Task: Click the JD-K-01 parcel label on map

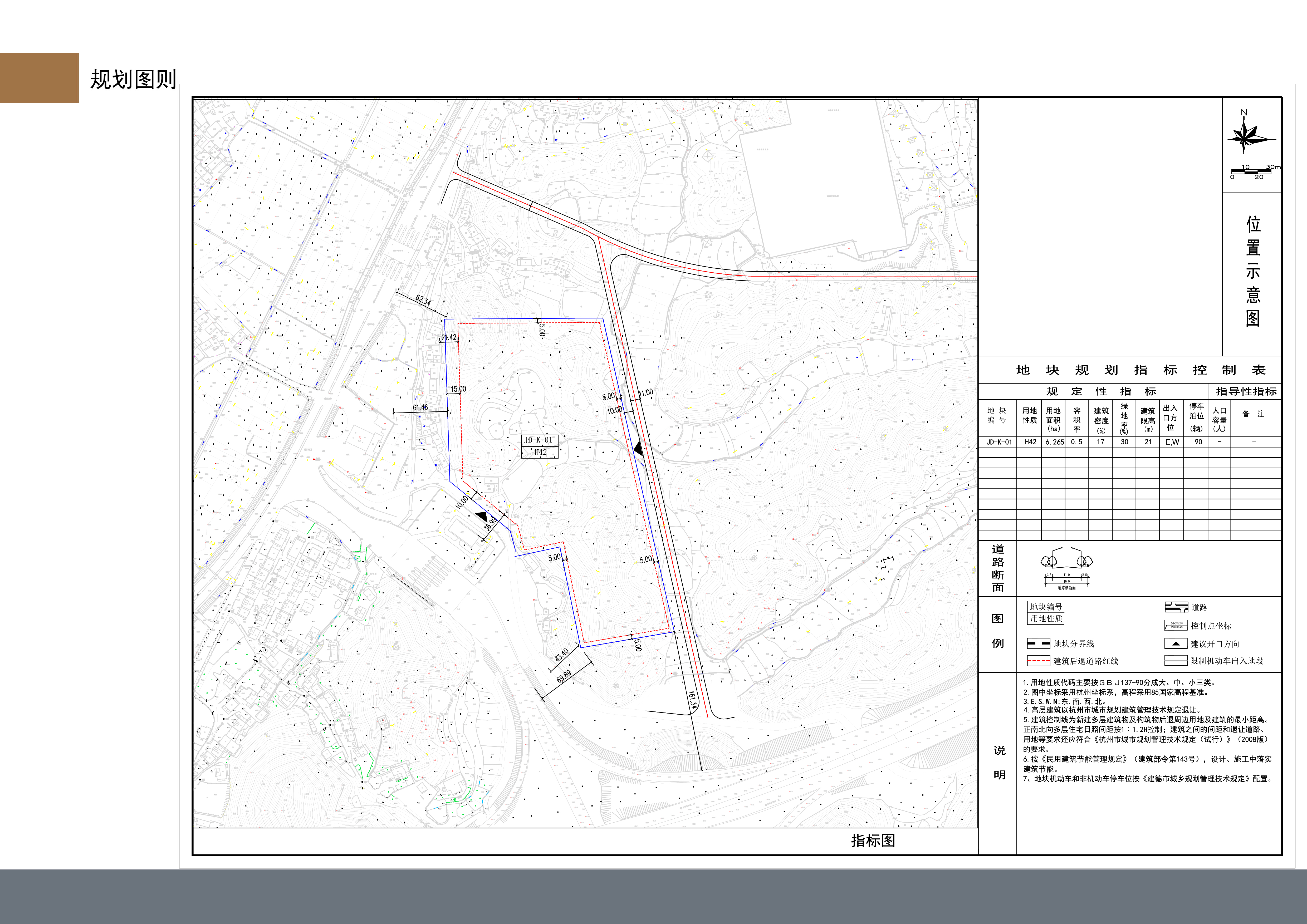Action: [539, 440]
